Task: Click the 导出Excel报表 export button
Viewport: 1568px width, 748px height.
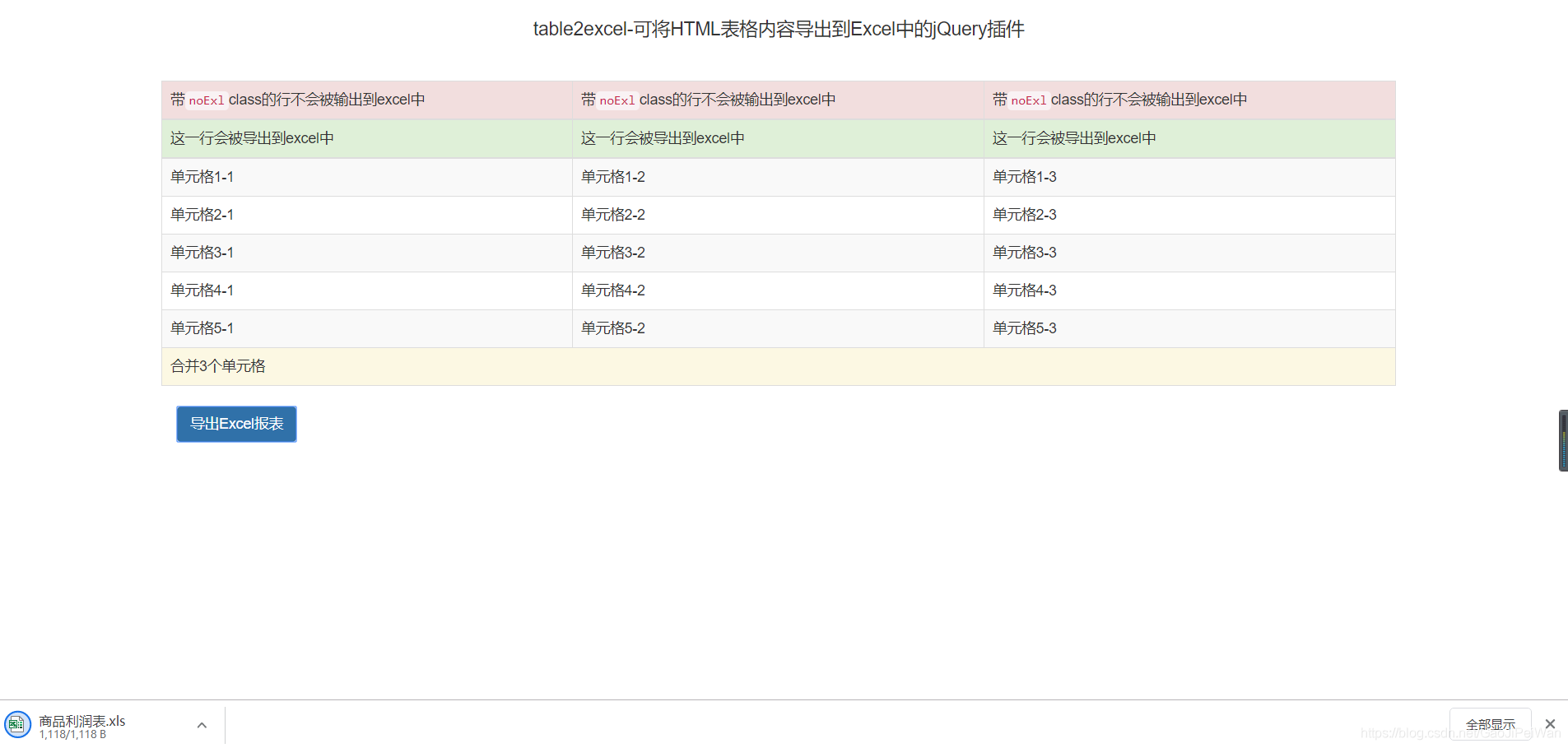Action: (x=235, y=424)
